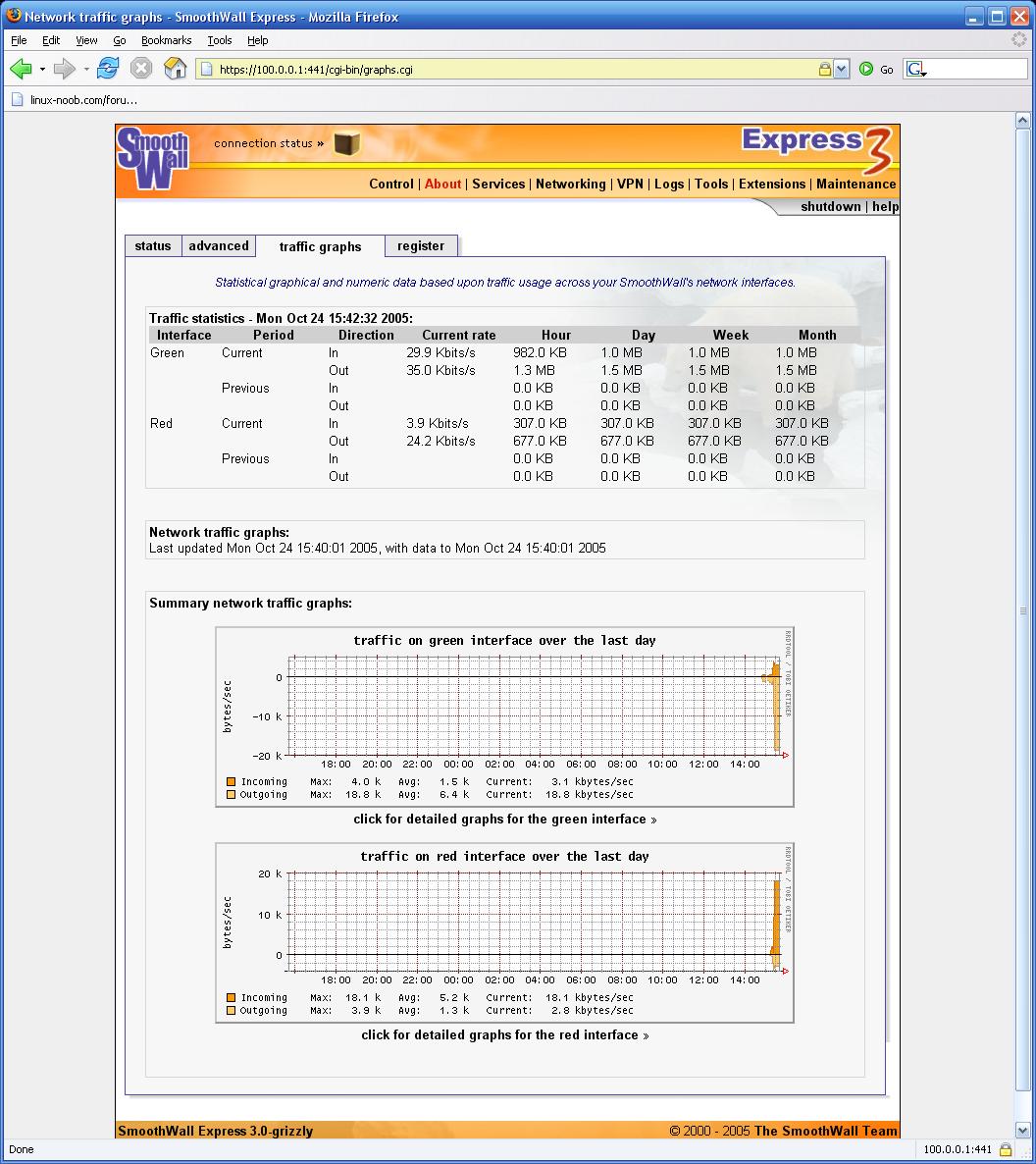Switch to the advanced tab

(219, 245)
